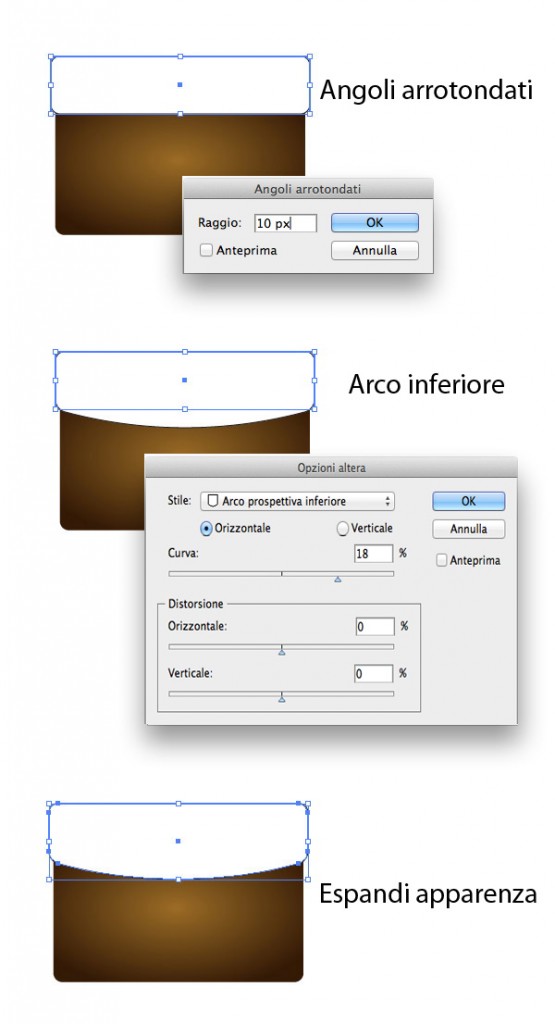Click the Orizzontale distortion slider handle
This screenshot has width=555, height=1024.
pyautogui.click(x=281, y=651)
